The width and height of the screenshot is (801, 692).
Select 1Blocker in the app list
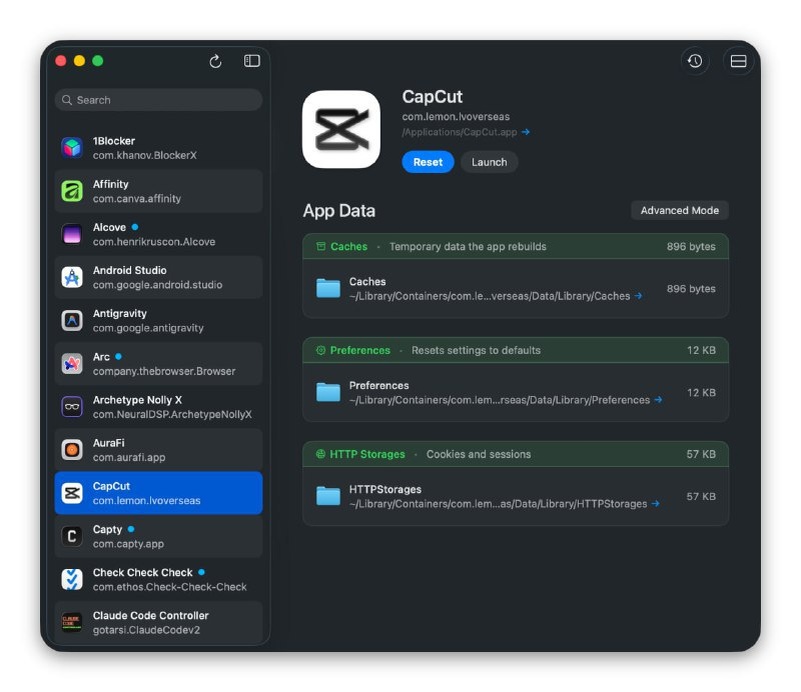(158, 148)
